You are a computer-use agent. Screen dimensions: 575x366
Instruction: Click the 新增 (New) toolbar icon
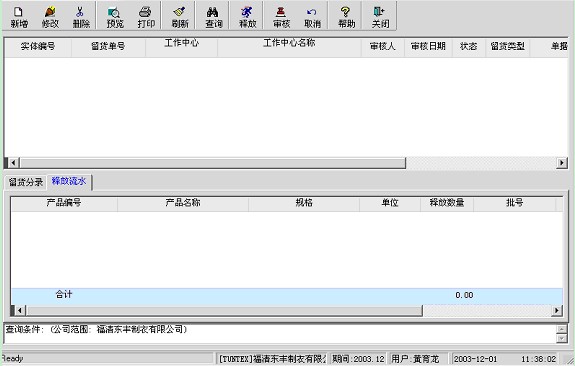(x=19, y=17)
